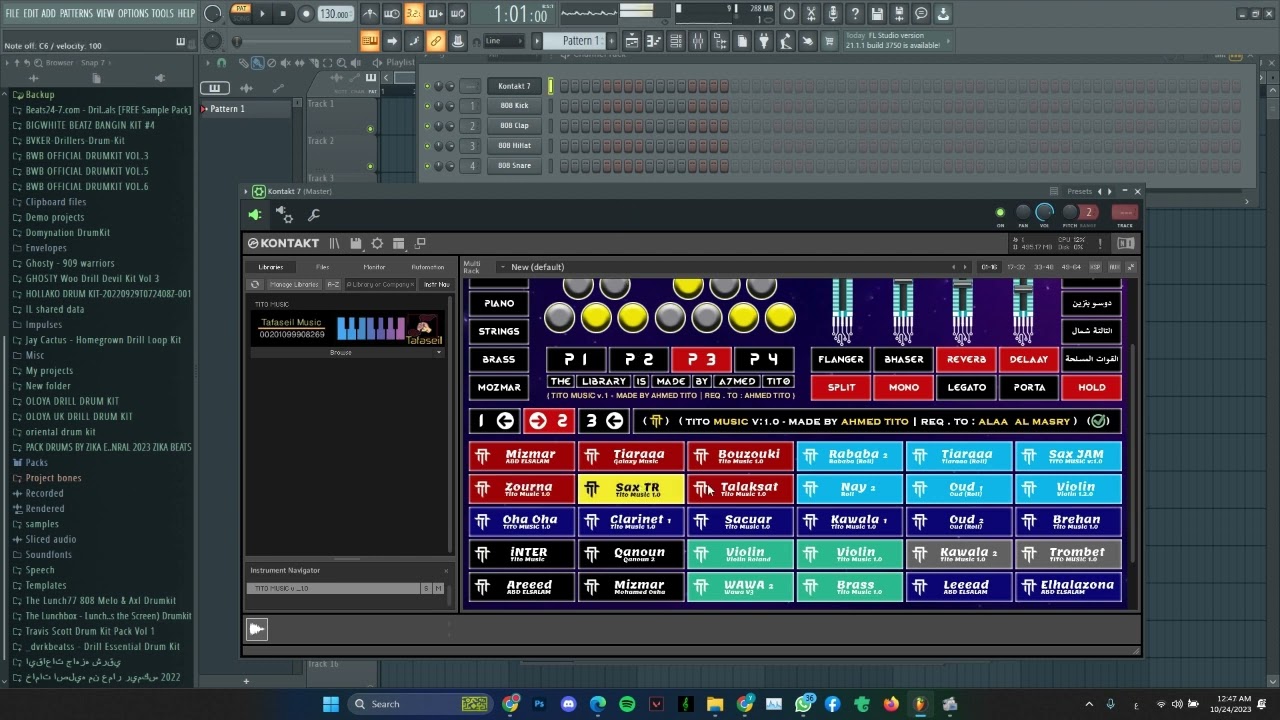Select Kontakt 7 channel button
Viewport: 1280px width, 720px height.
(514, 86)
